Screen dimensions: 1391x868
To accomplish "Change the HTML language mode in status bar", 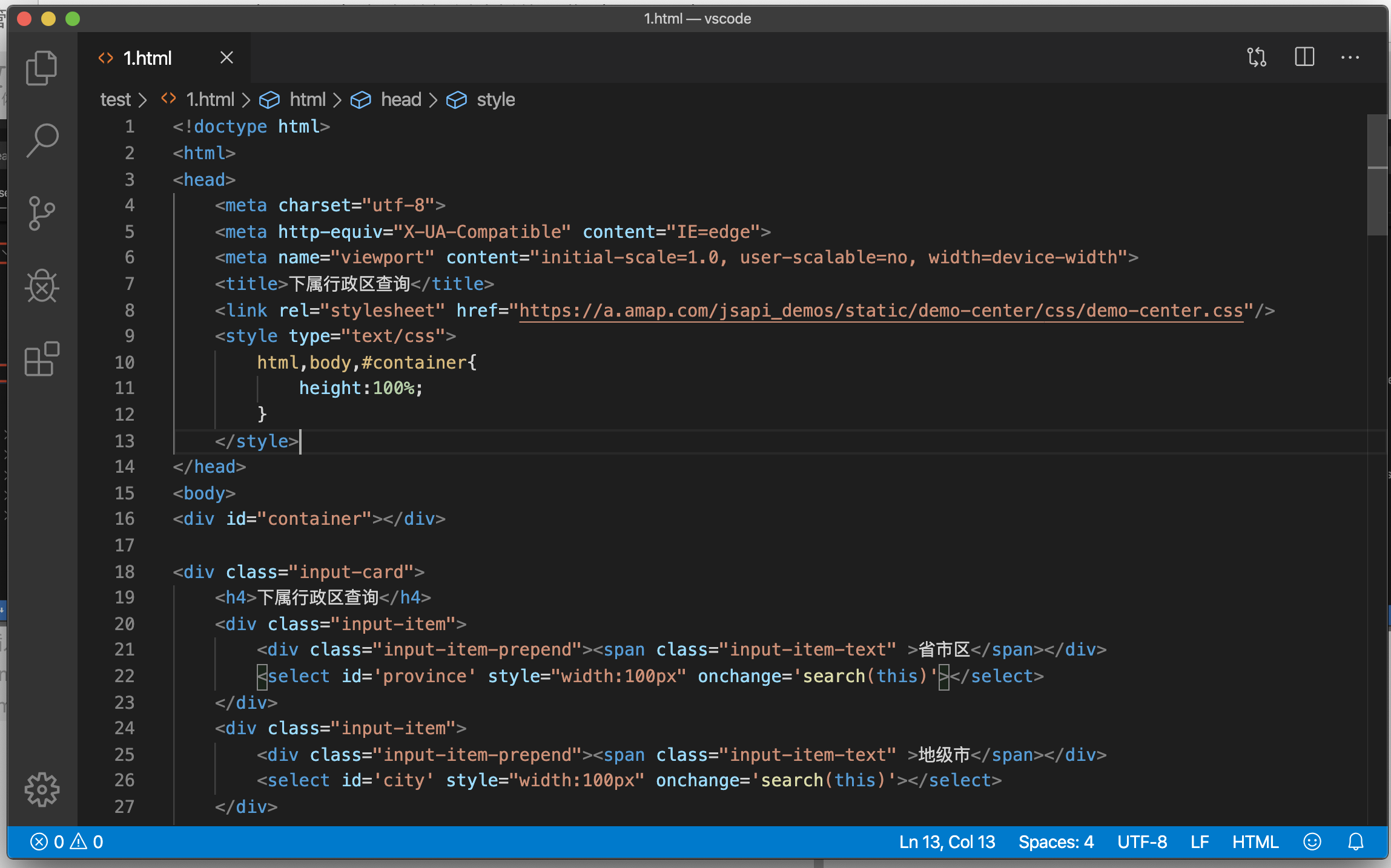I will pyautogui.click(x=1255, y=841).
